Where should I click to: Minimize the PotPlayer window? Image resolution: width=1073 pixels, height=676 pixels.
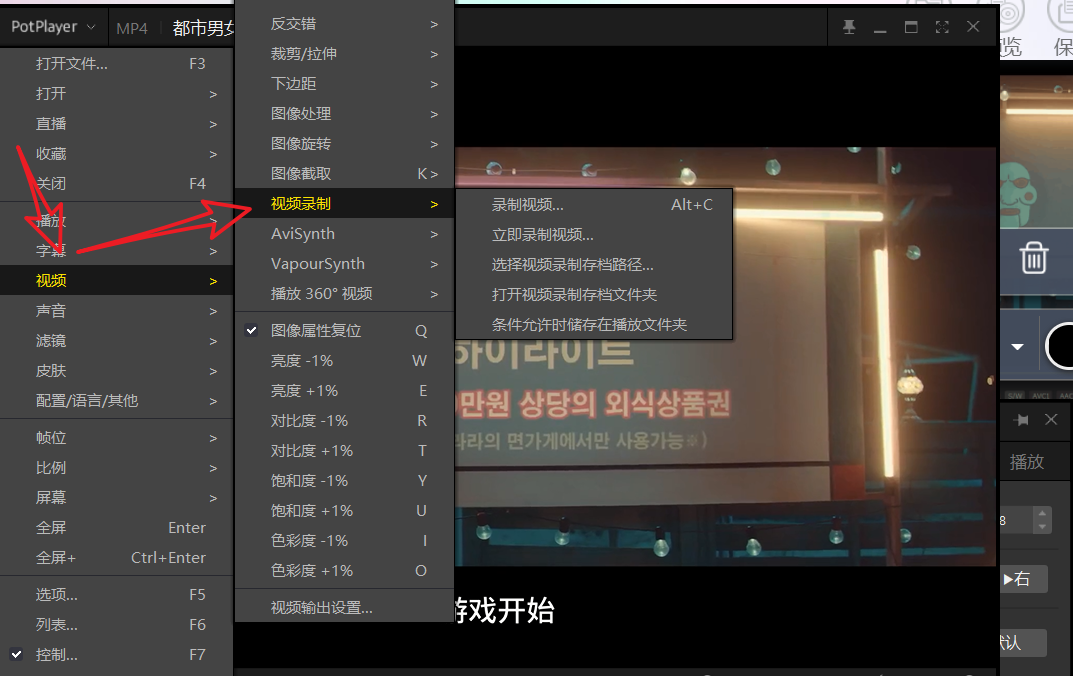click(x=880, y=28)
